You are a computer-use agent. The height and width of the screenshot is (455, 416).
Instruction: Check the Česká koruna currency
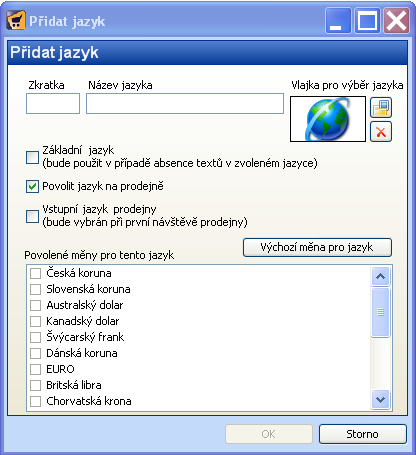[35, 273]
